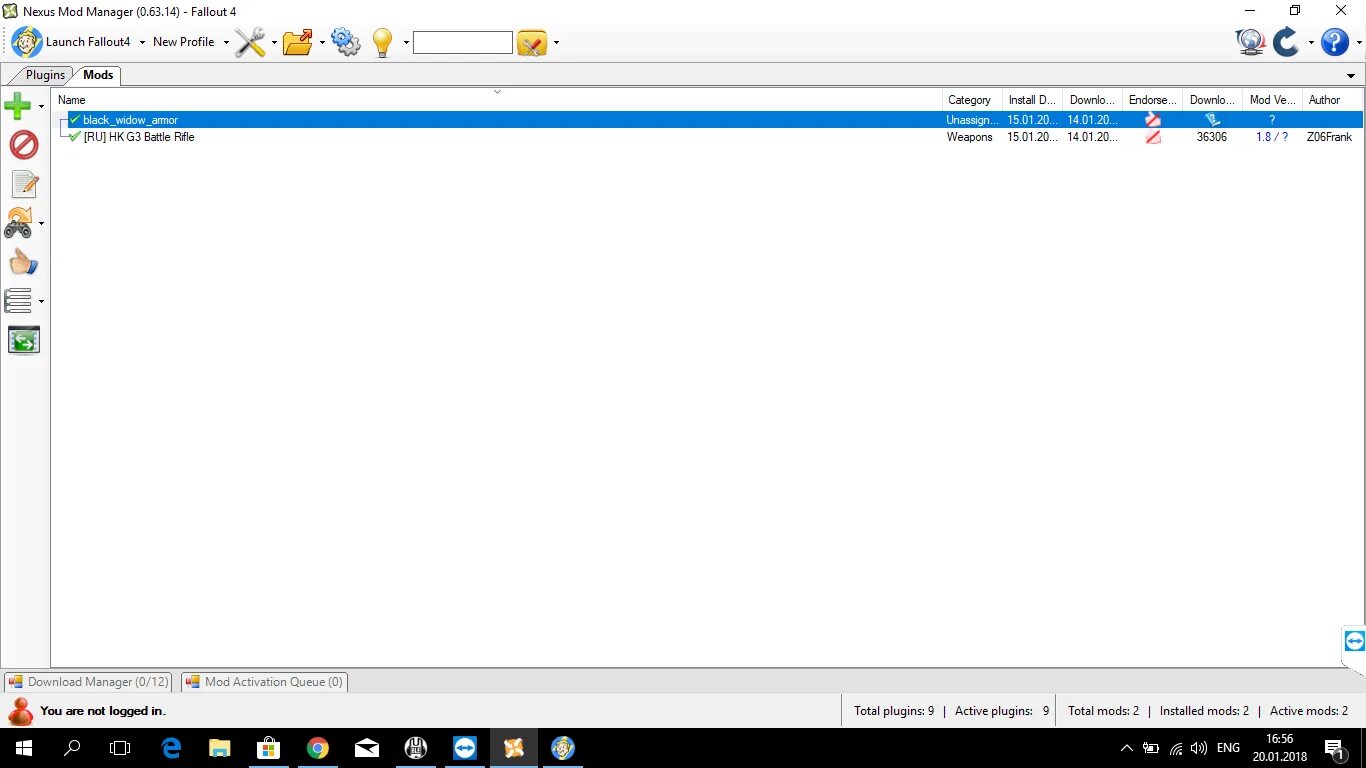1366x768 pixels.
Task: Click the Z06Frank author cell
Action: click(1329, 137)
